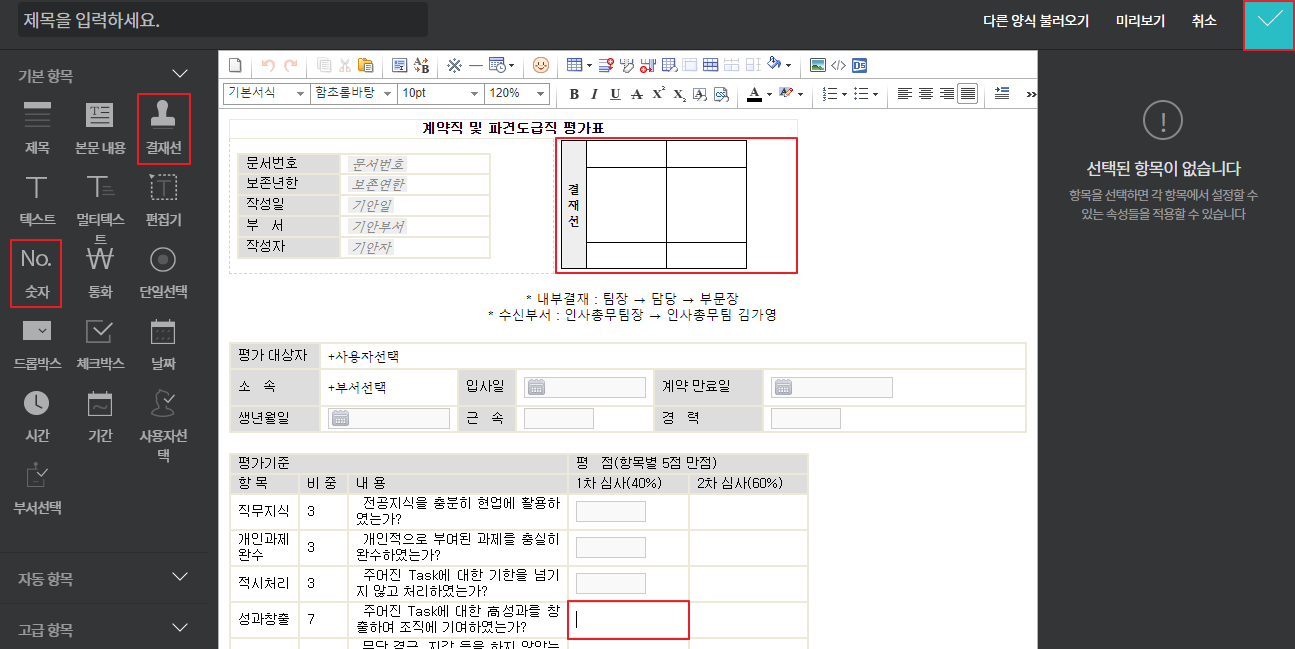Screen dimensions: 1295x649
Task: Open HTML source code view
Action: (838, 65)
